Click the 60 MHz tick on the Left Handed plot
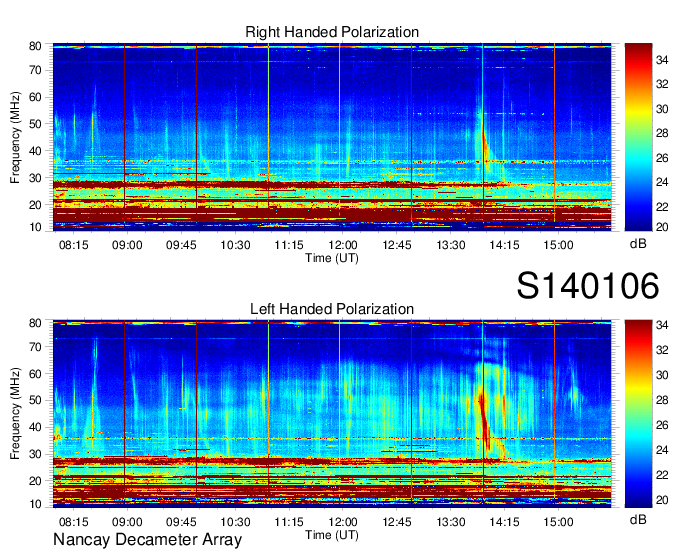Screen dimensions: 680x552 (35, 374)
